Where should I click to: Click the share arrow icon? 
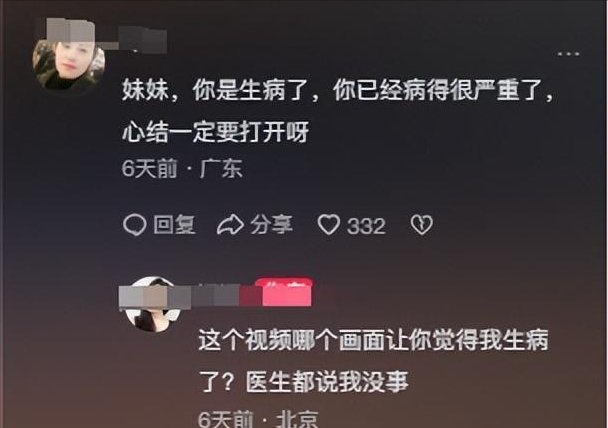tap(230, 225)
